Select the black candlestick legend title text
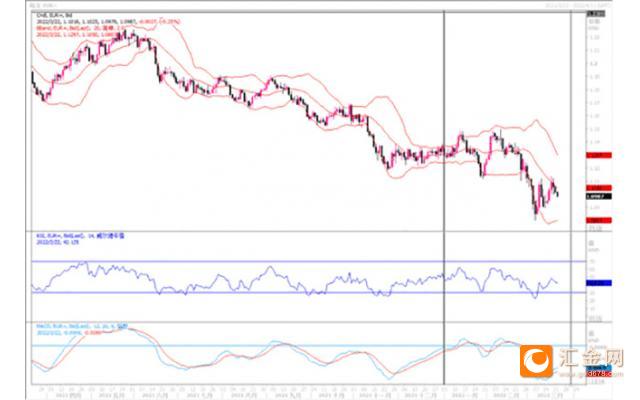Viewport: 640px width, 400px height. point(54,16)
